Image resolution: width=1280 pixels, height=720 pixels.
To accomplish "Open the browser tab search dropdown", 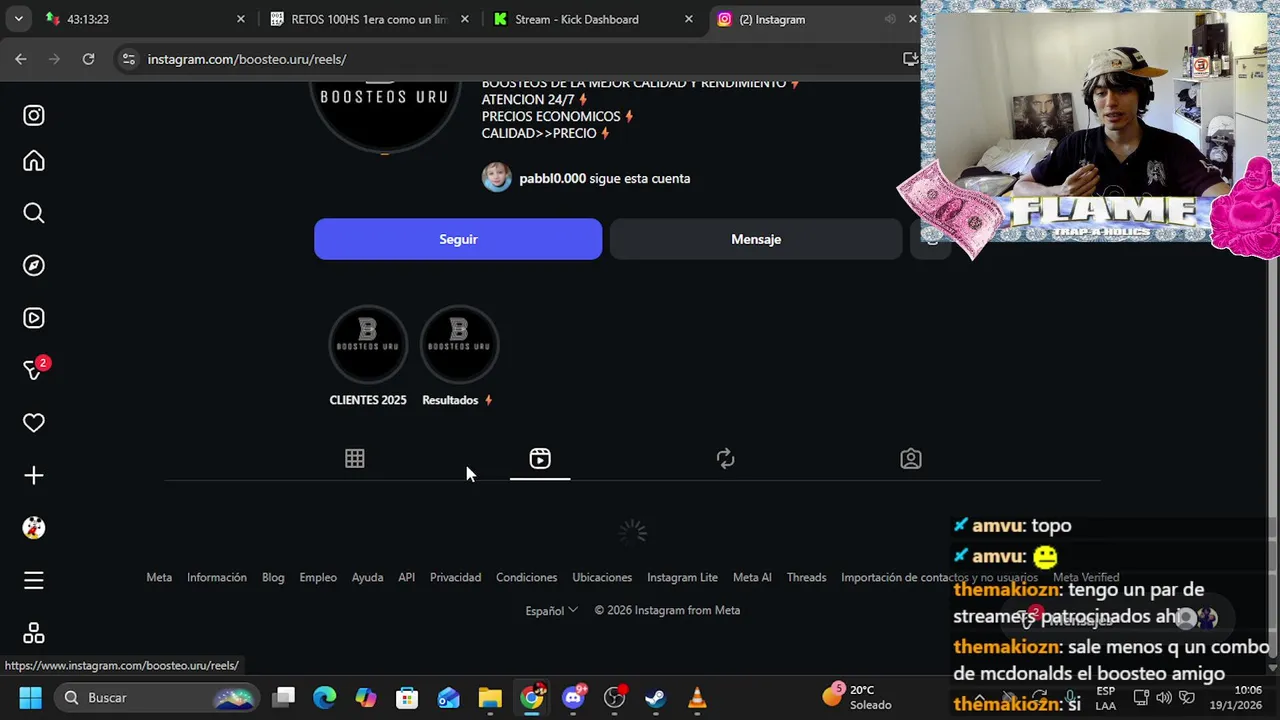I will 18,19.
